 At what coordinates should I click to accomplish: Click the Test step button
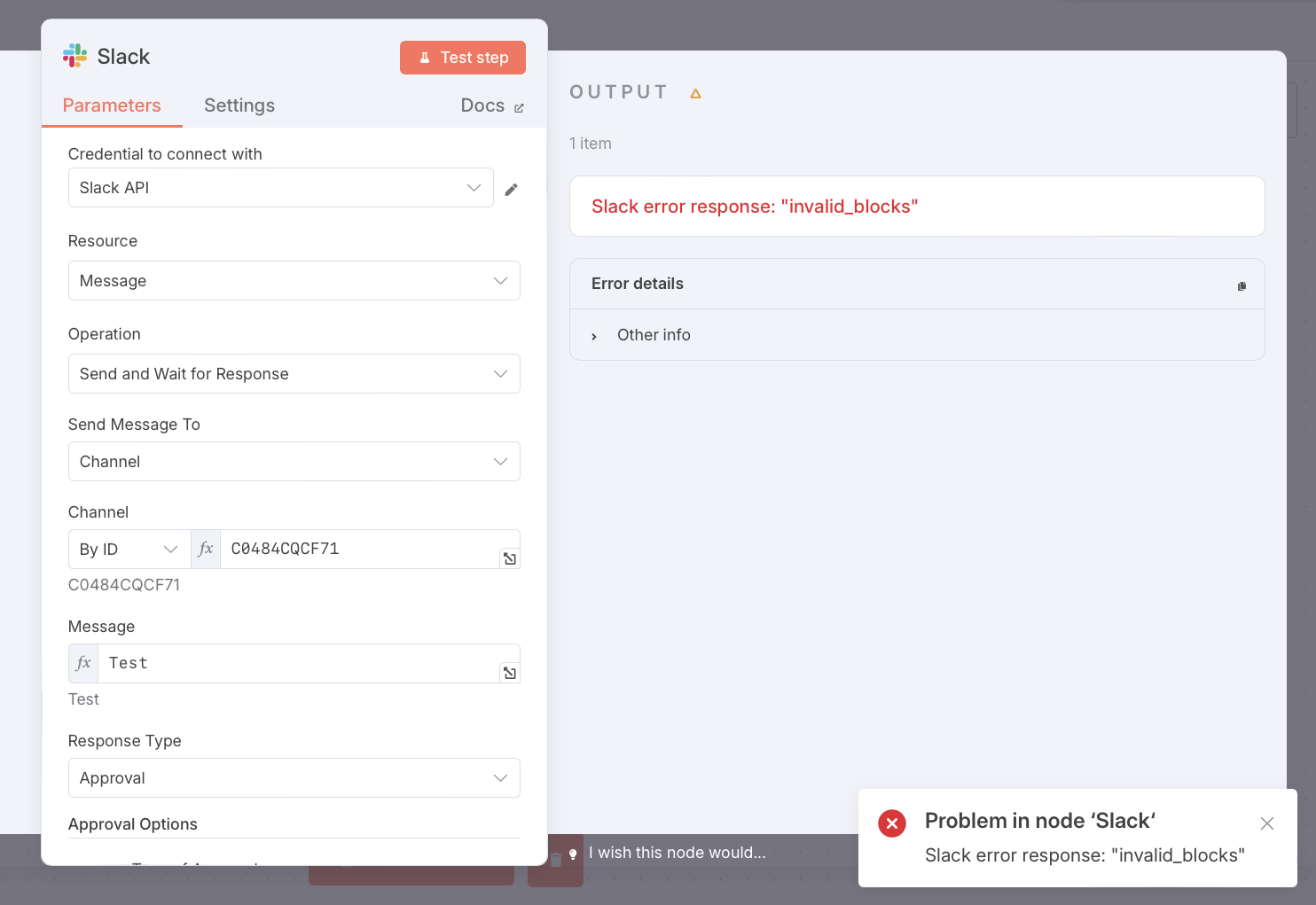pos(463,58)
